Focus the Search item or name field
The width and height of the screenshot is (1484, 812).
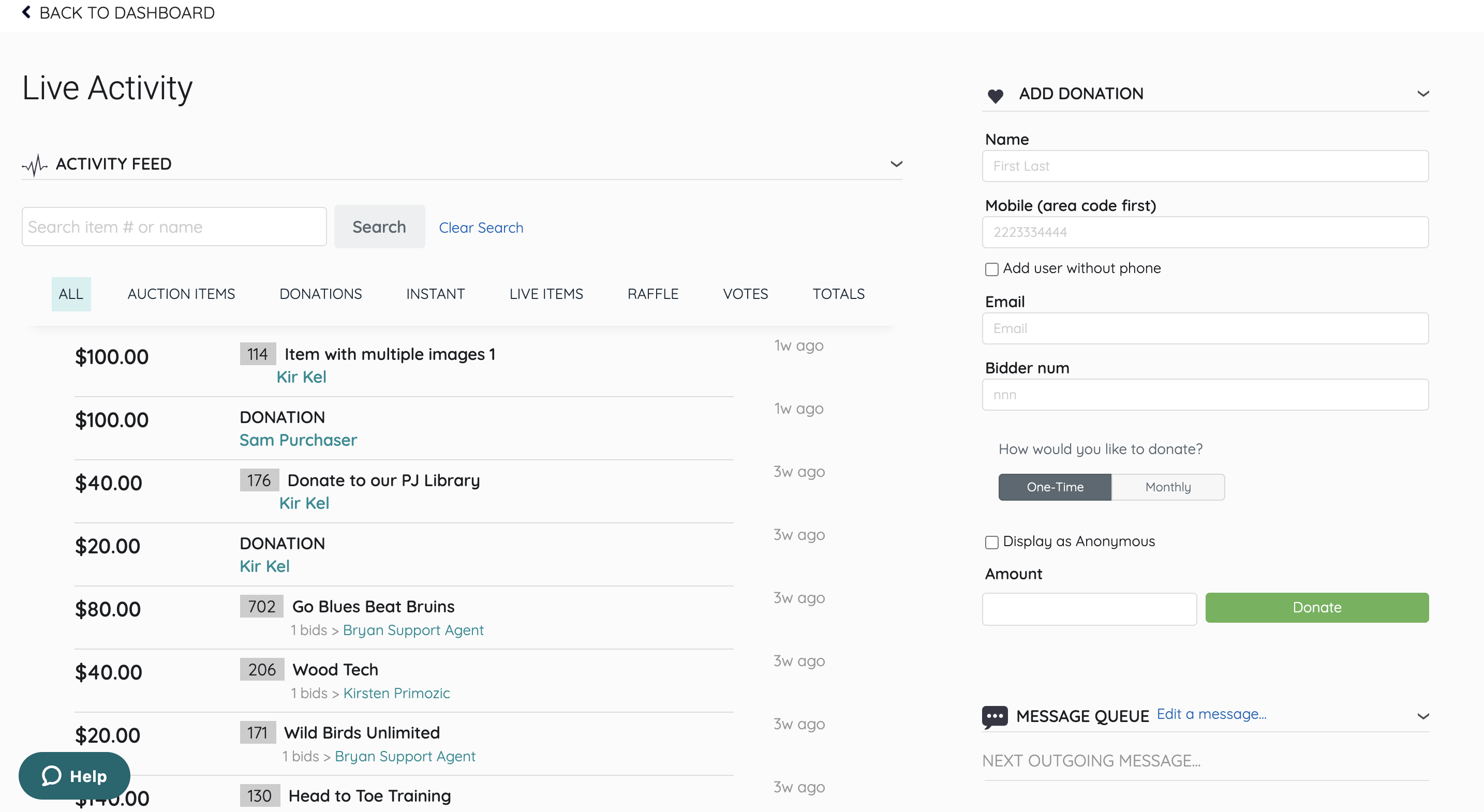(x=174, y=227)
